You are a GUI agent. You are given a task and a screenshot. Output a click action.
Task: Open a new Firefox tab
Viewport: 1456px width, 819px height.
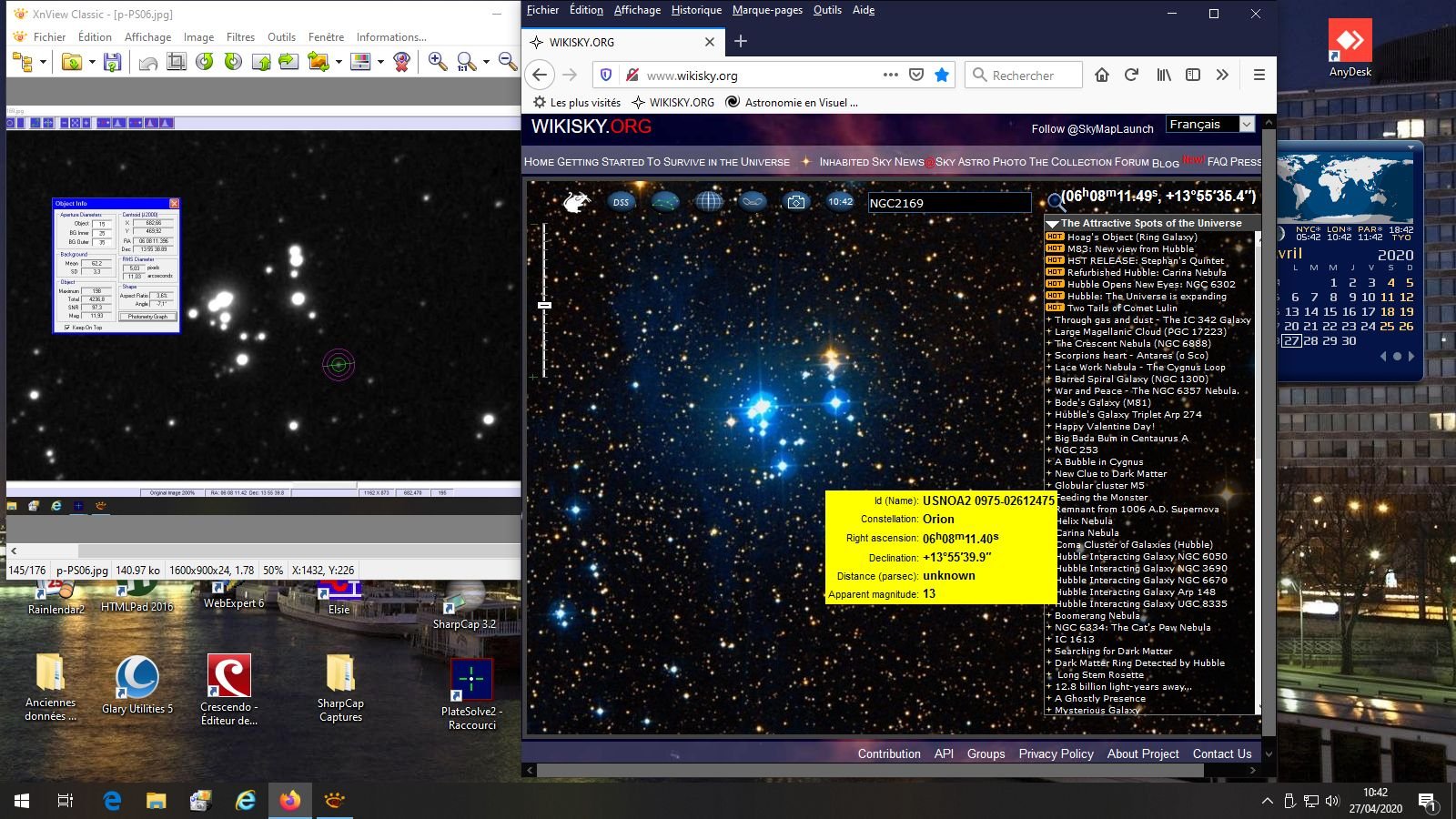(x=741, y=41)
